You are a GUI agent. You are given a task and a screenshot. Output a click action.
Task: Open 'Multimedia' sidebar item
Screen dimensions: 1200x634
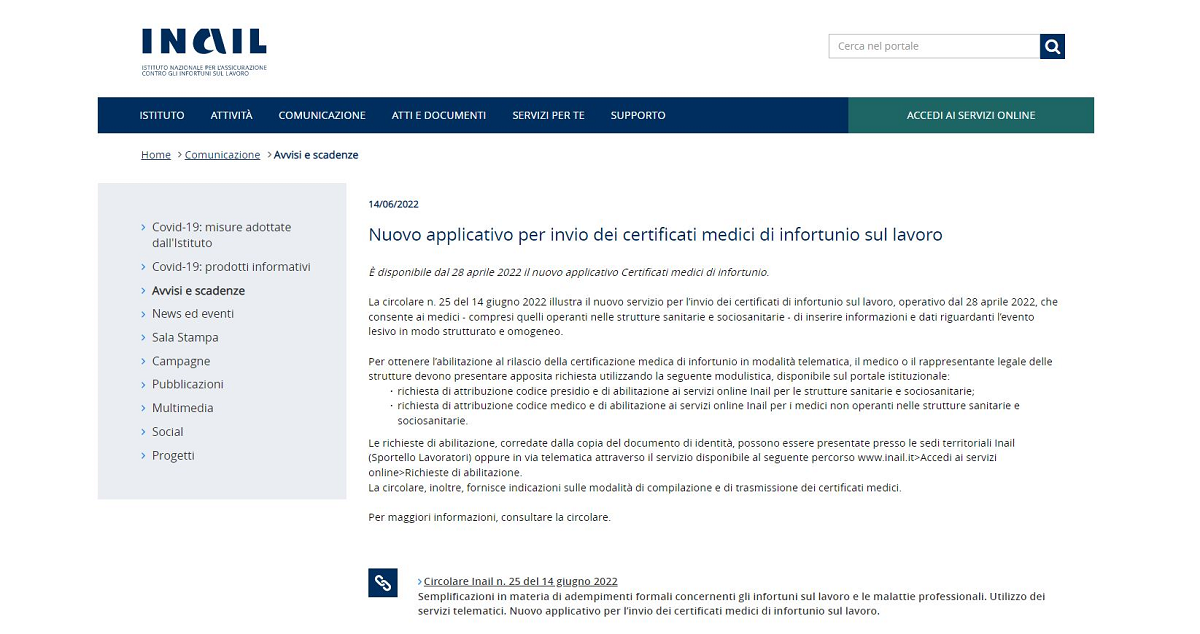[x=183, y=408]
